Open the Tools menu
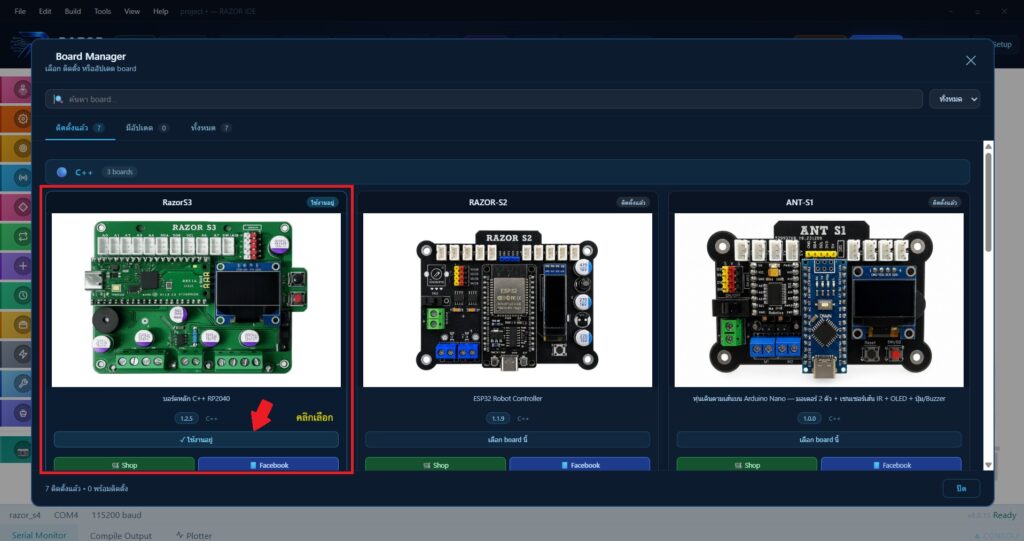 103,11
